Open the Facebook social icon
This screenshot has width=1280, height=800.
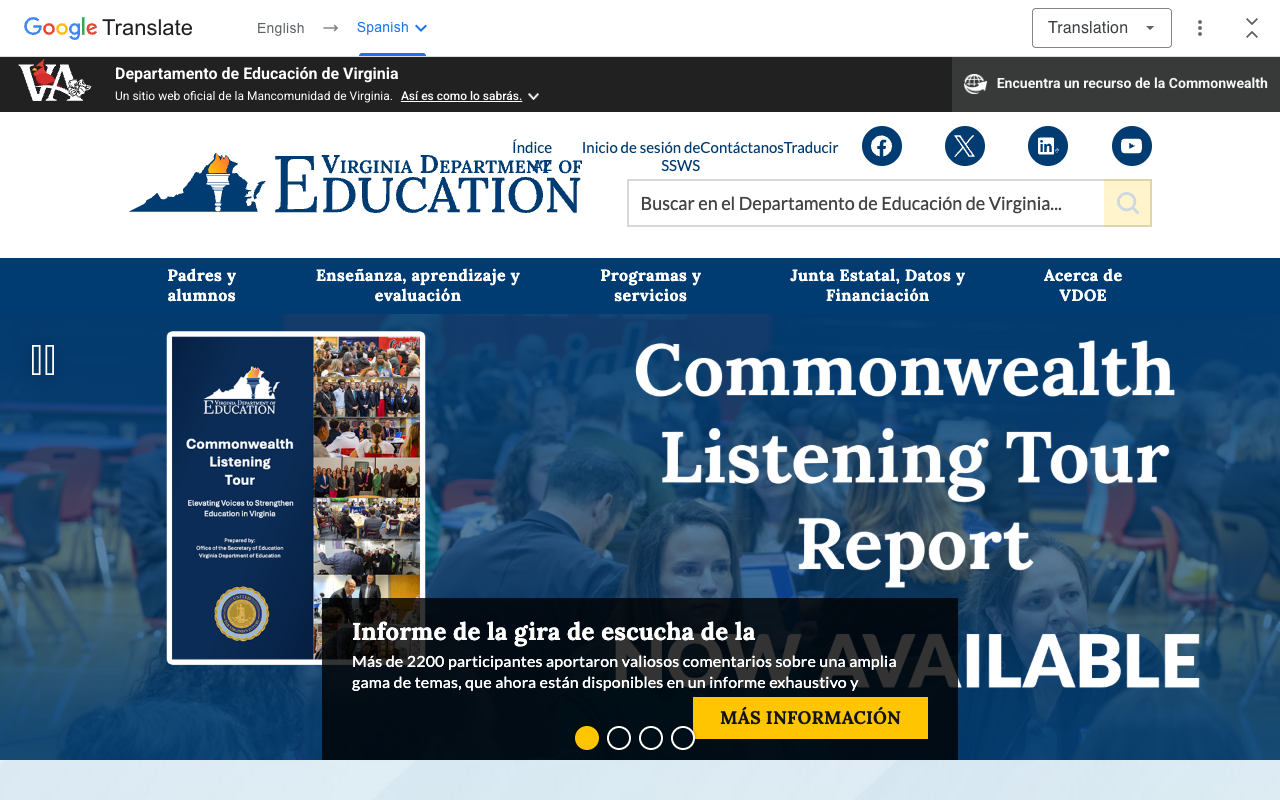coord(882,146)
